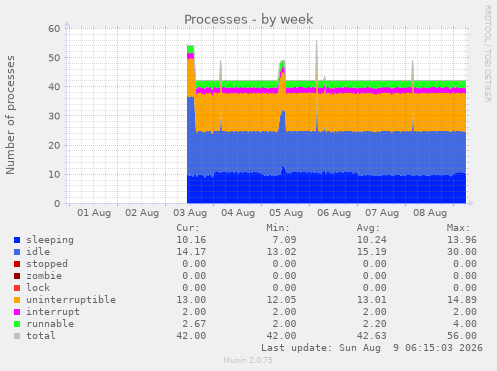Click the 'idle' legend label
497x371 pixels.
coord(38,252)
